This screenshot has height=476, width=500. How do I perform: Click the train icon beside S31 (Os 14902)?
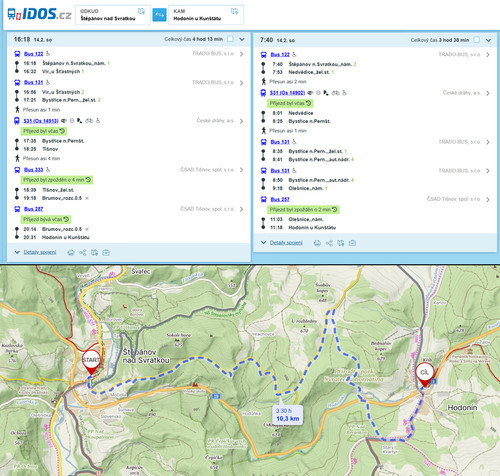pos(263,93)
